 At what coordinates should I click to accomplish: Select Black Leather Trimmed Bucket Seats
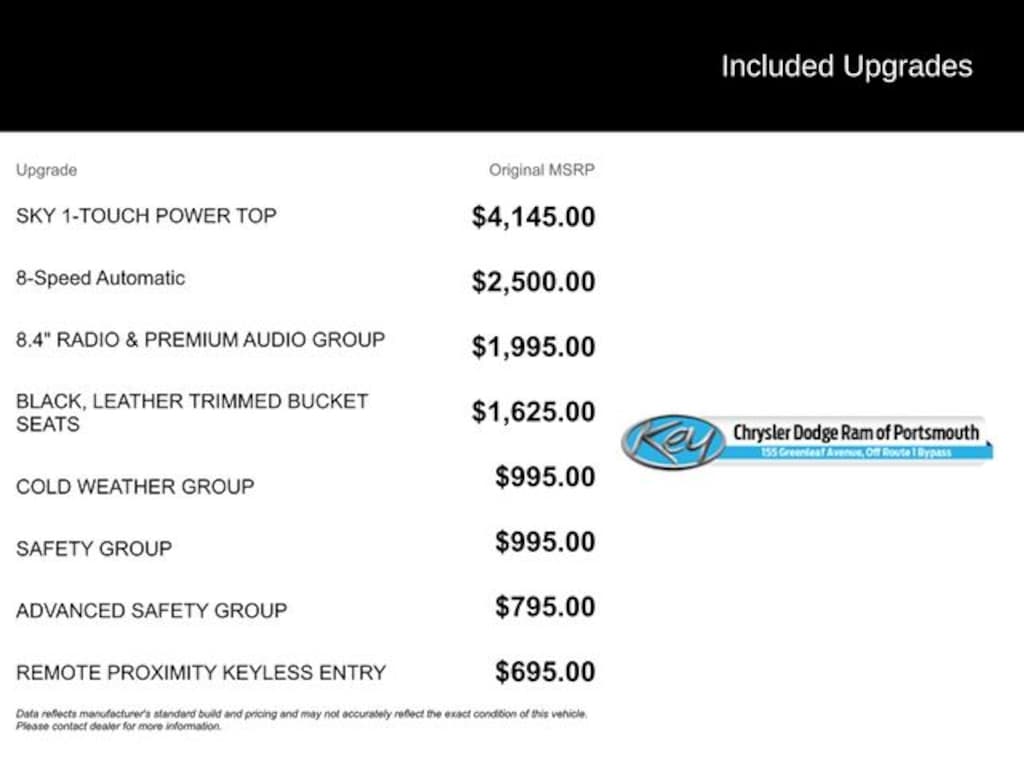[x=192, y=412]
